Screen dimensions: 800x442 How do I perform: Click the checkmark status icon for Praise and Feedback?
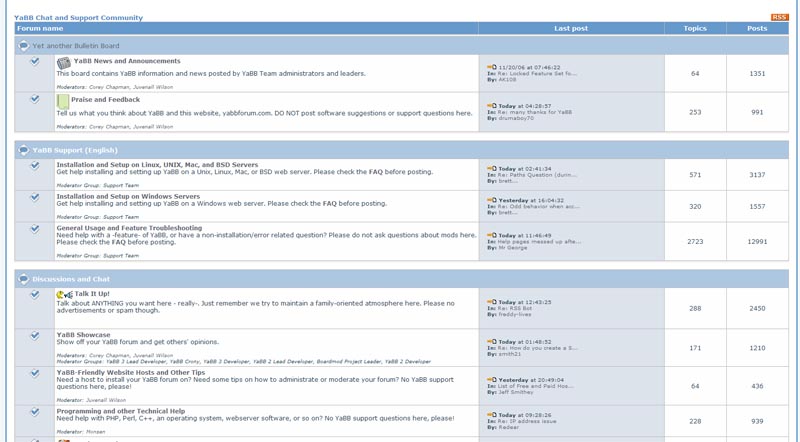click(x=35, y=99)
